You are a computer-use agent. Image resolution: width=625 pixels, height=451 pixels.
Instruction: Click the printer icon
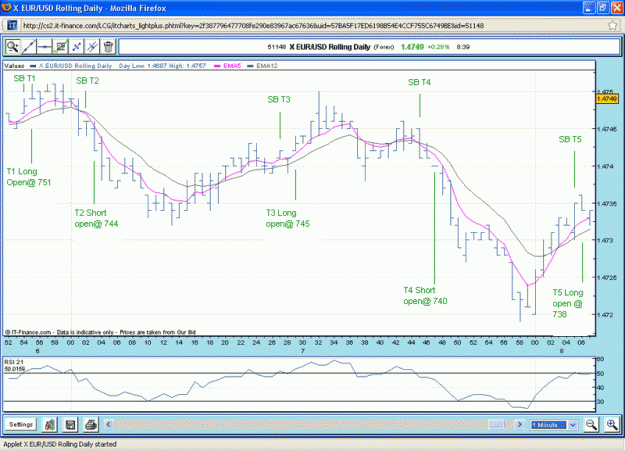pos(91,425)
